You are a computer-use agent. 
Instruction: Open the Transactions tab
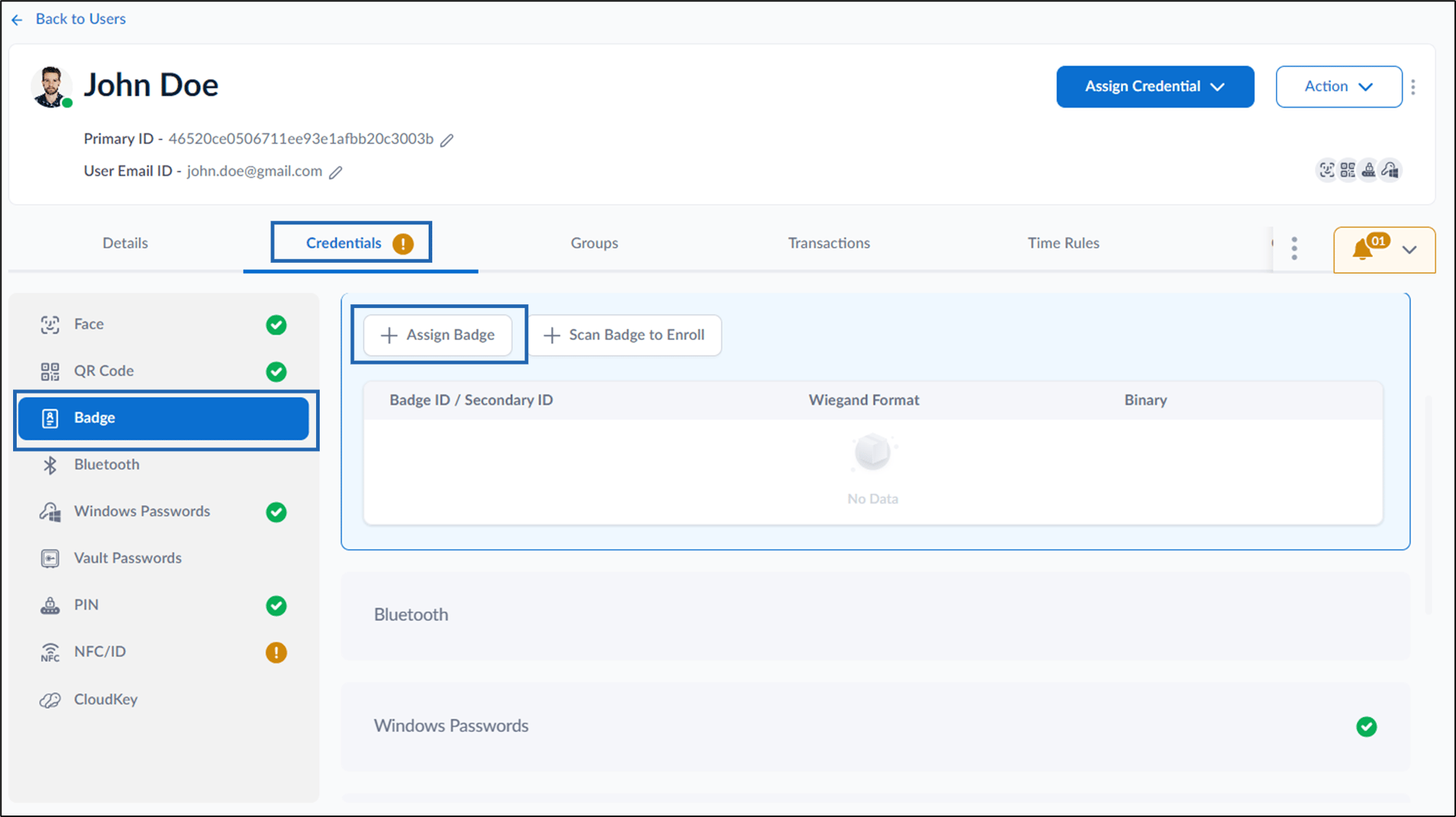(x=829, y=243)
